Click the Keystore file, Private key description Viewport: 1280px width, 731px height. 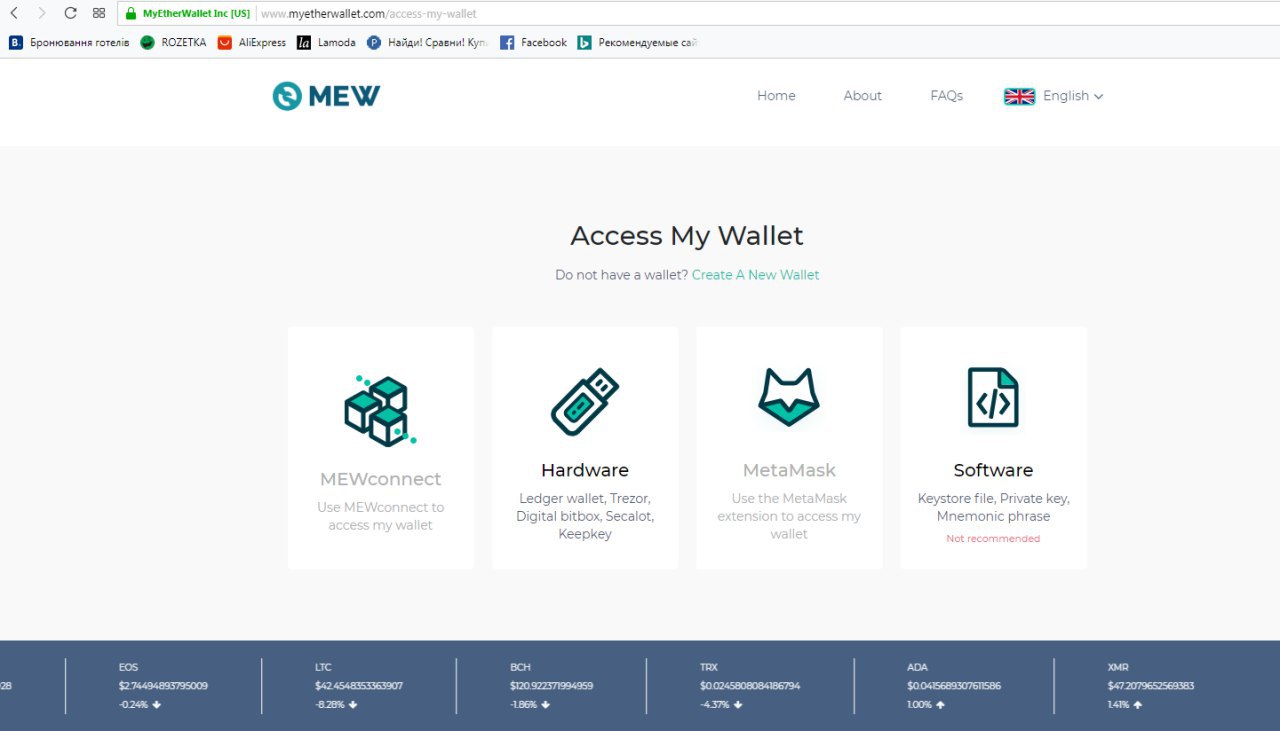pyautogui.click(x=993, y=507)
